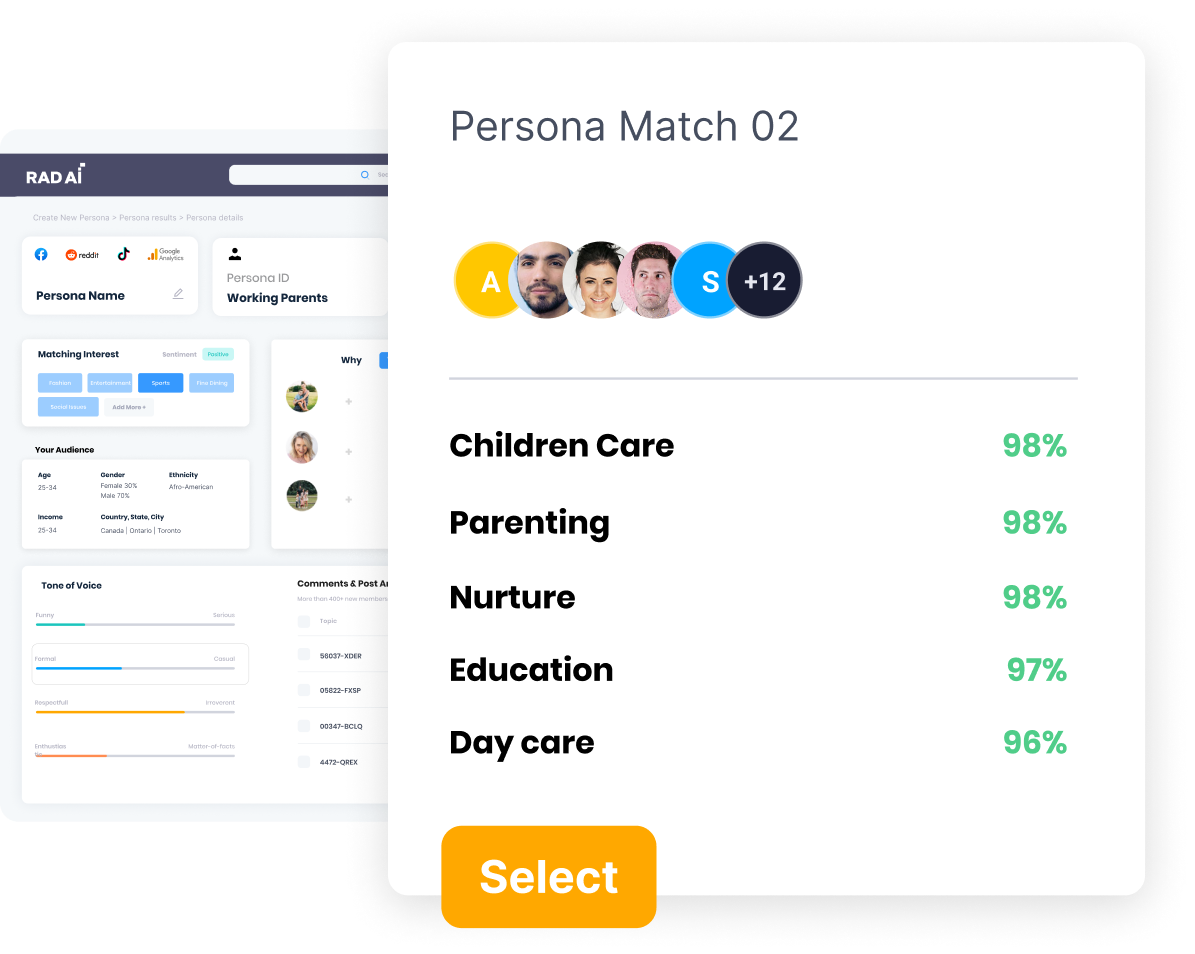Click the TikTok source icon

pos(123,255)
